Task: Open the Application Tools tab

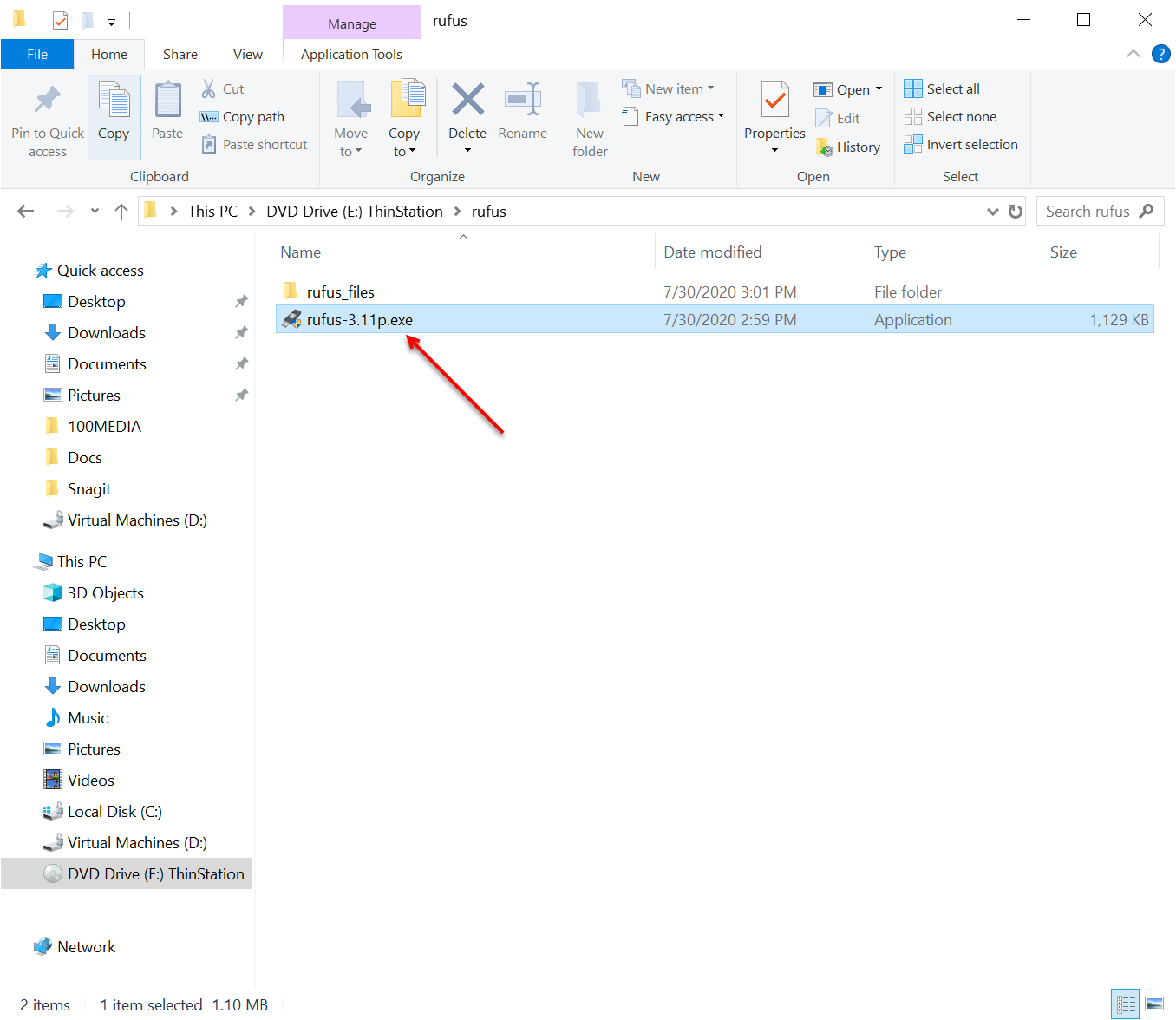Action: tap(351, 54)
